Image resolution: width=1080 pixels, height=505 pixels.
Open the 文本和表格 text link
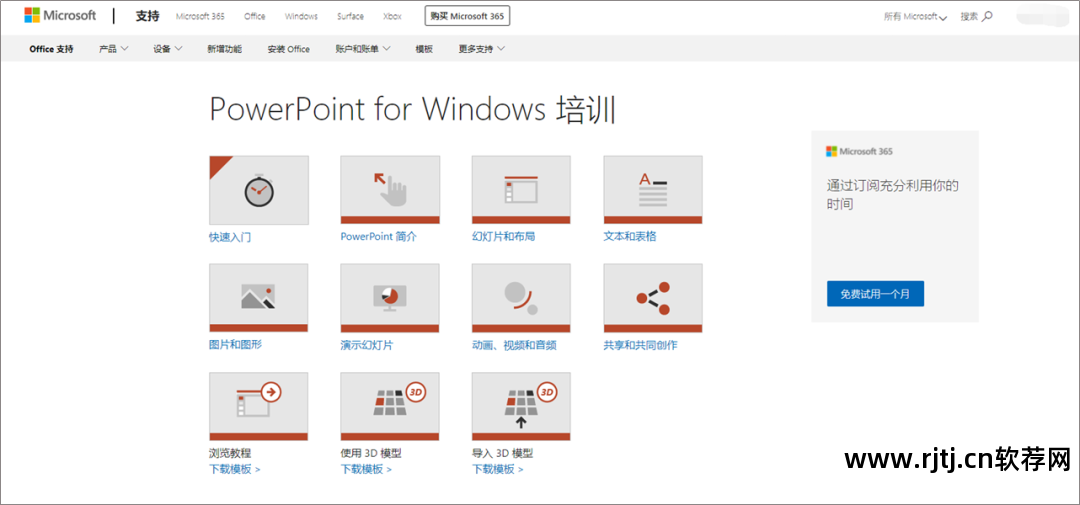coord(630,236)
